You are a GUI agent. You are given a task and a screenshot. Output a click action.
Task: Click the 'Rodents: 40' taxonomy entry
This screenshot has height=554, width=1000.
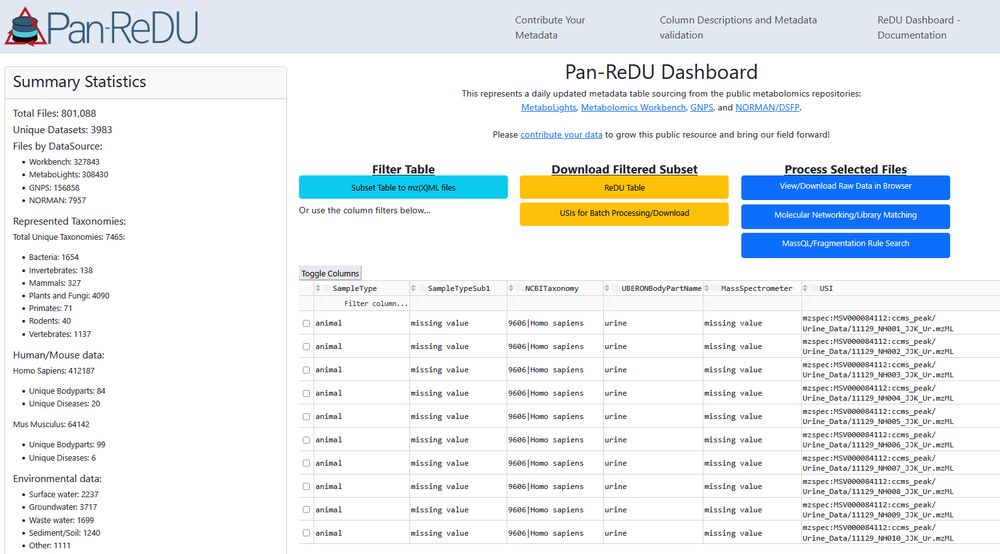(50, 321)
